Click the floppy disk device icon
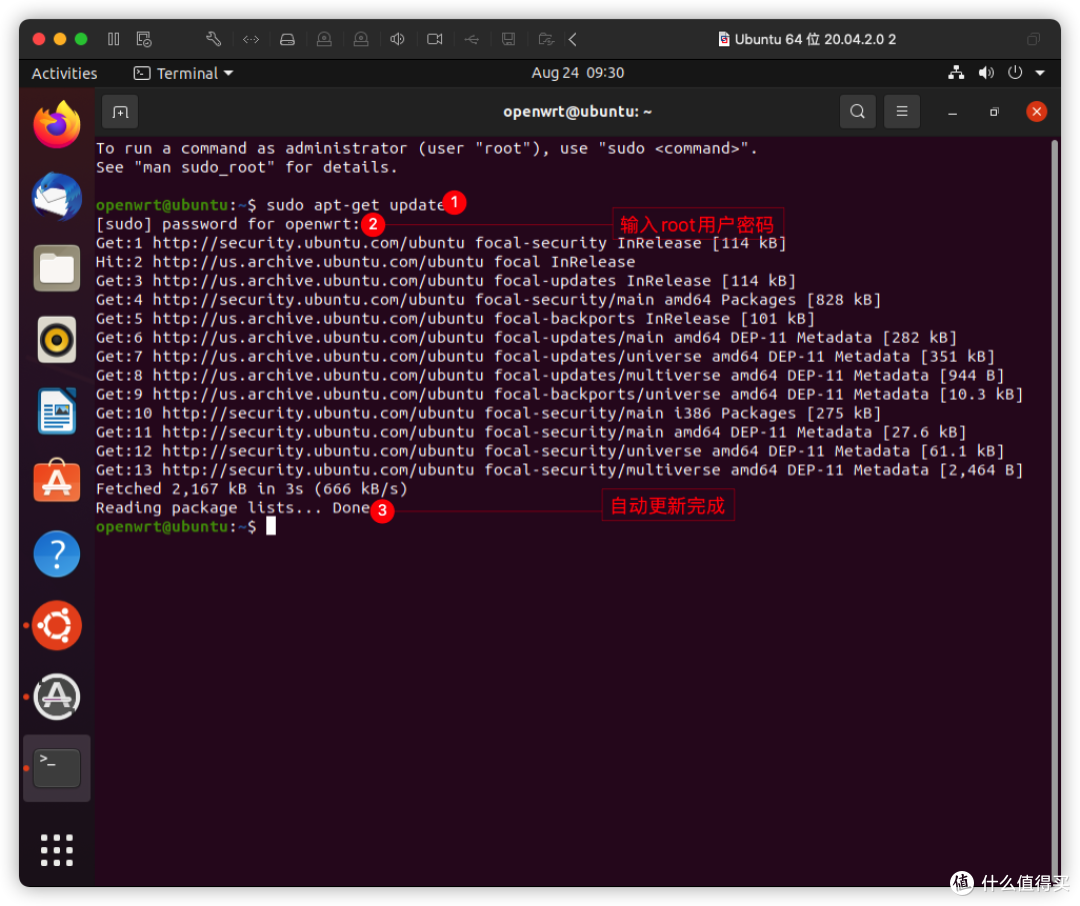 pos(508,39)
